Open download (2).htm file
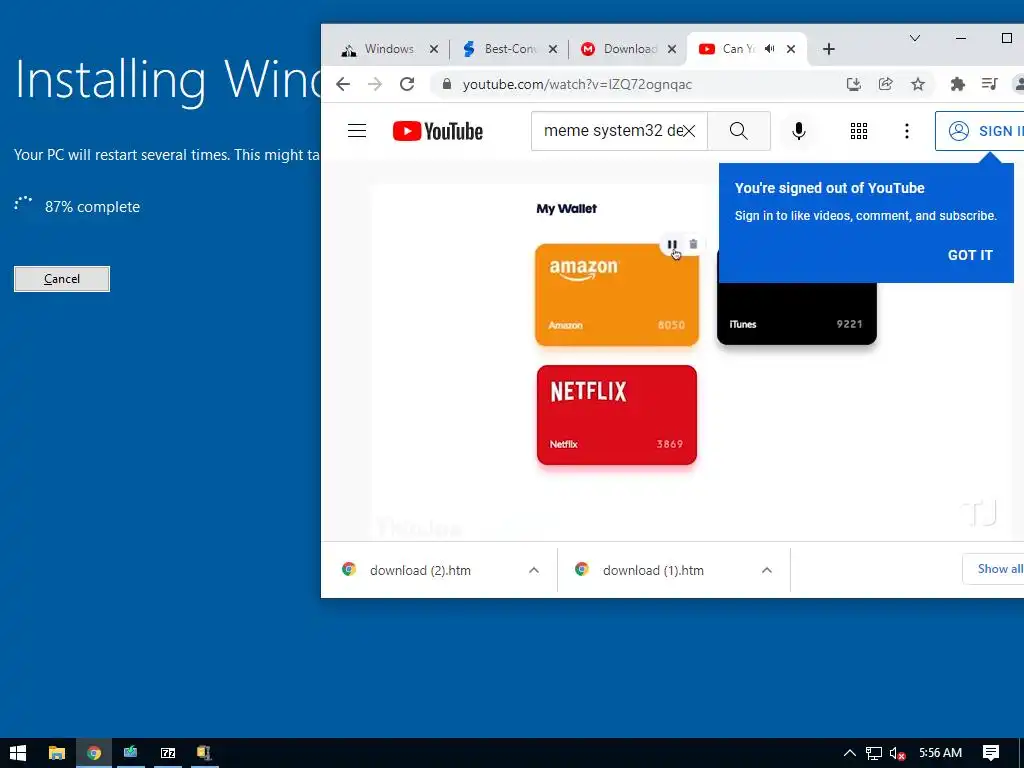Screen dimensions: 1024x768 pos(421,570)
